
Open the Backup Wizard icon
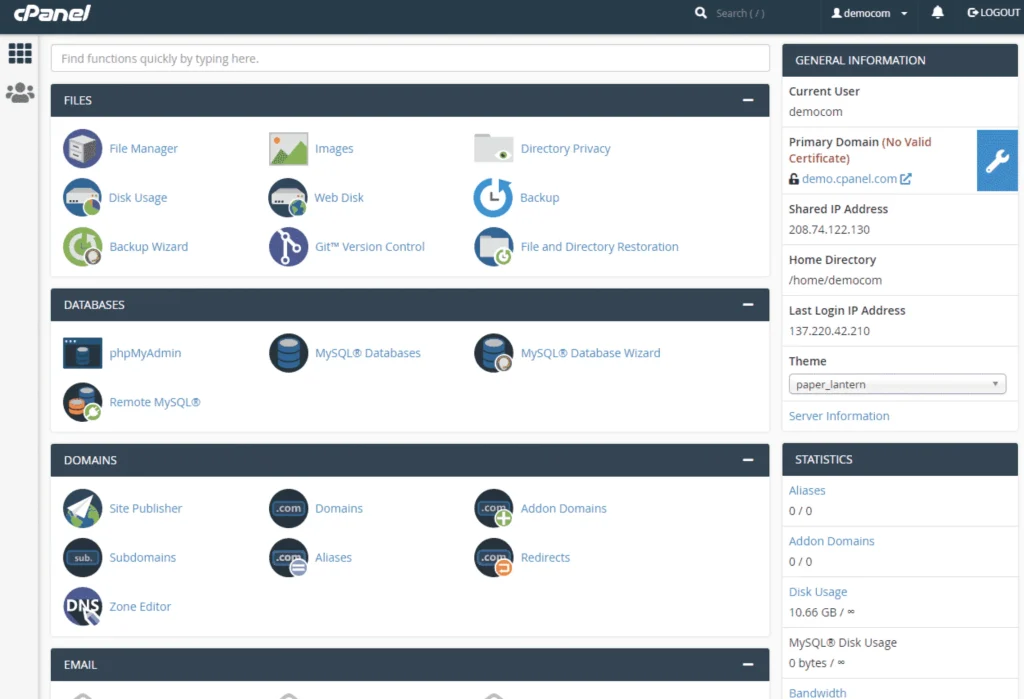point(82,246)
